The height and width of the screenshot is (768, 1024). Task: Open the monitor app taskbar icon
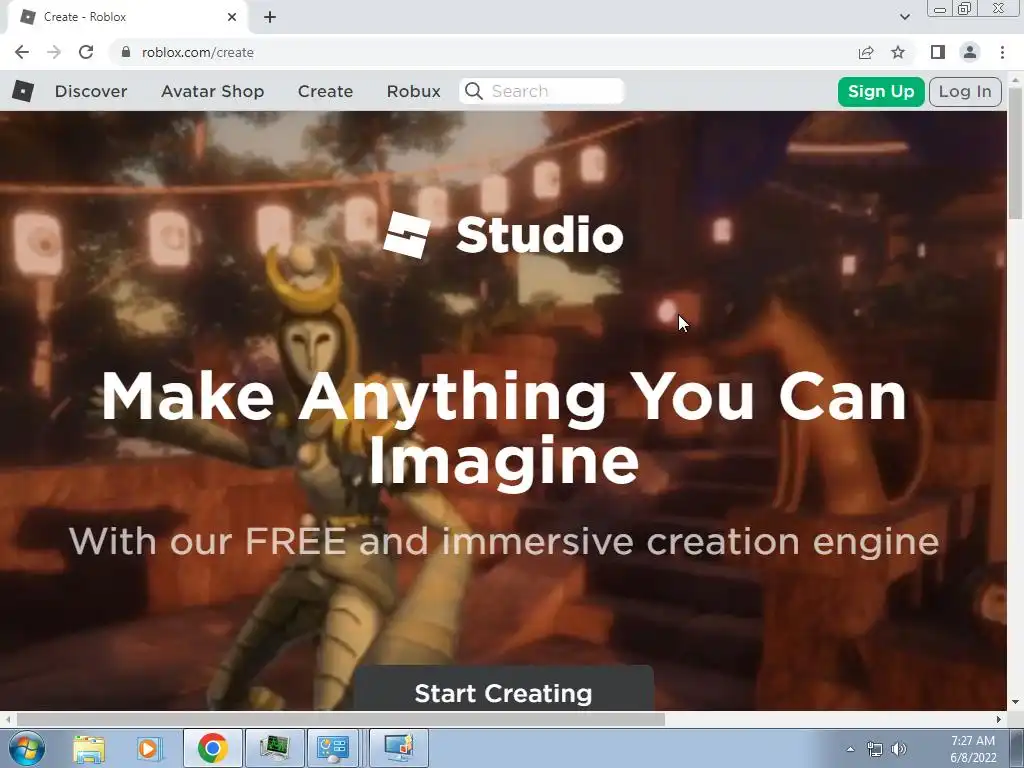[x=274, y=748]
